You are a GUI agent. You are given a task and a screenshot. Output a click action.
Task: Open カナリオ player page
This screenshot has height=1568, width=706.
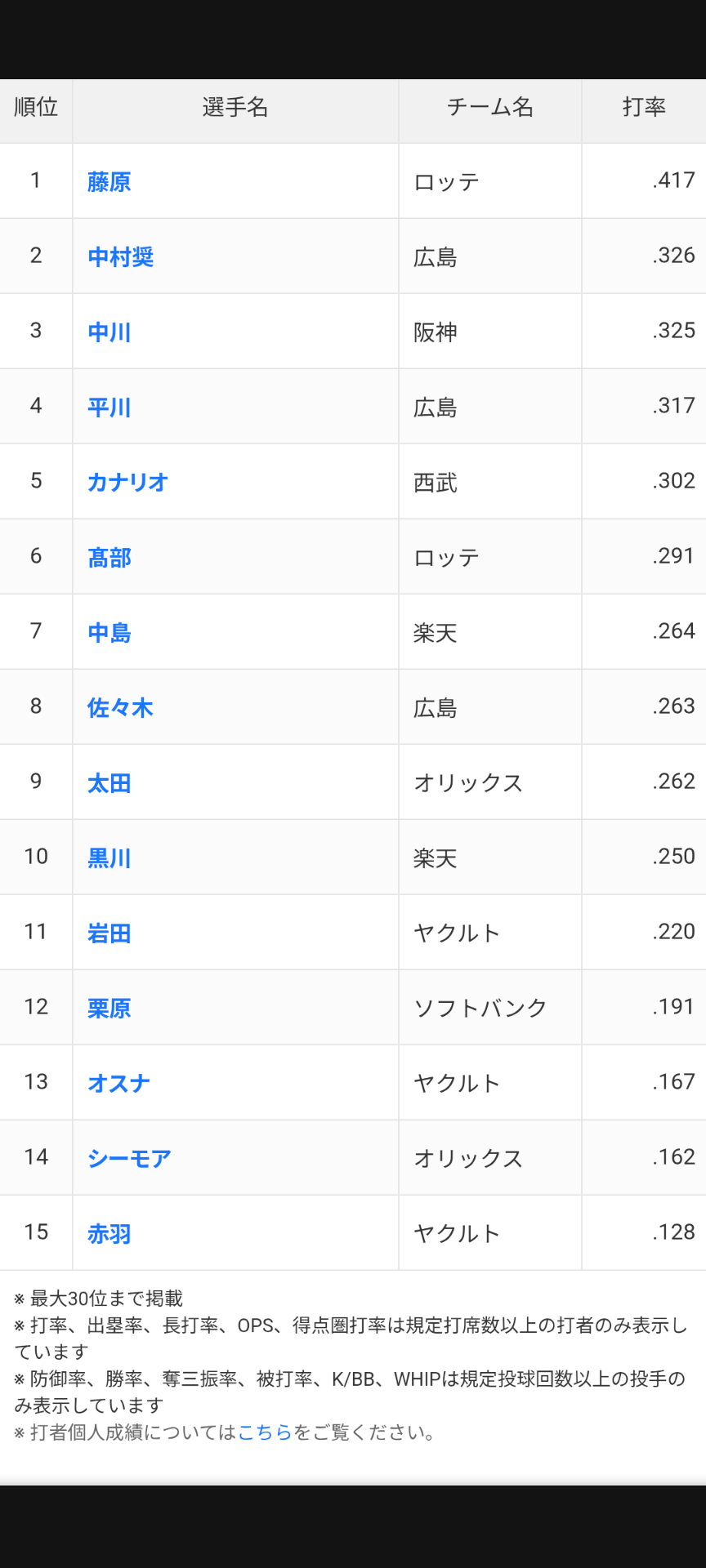(127, 482)
